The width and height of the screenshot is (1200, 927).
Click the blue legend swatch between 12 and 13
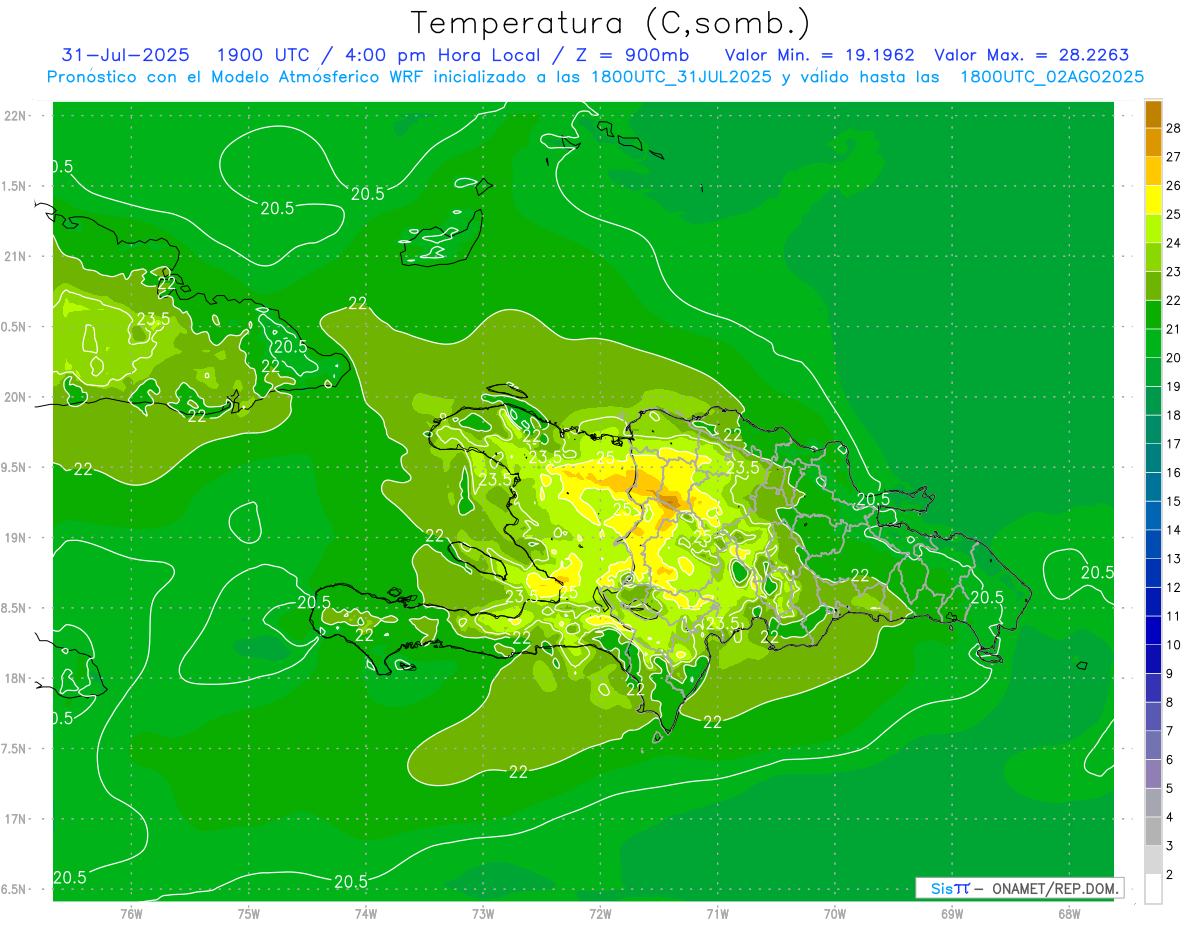tap(1153, 574)
